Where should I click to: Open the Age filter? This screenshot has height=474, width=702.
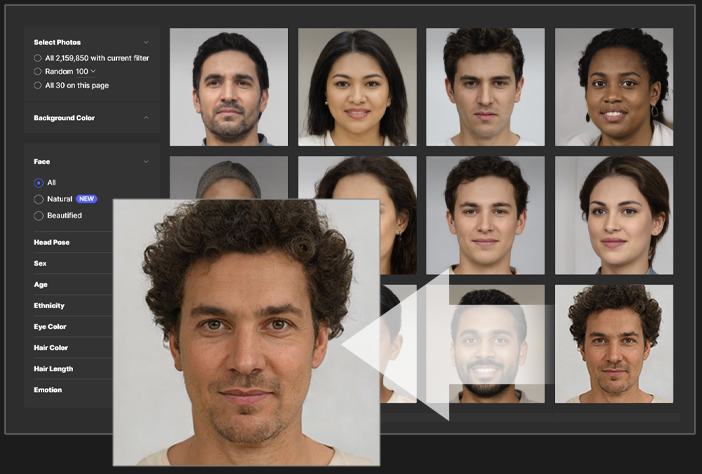(x=40, y=284)
